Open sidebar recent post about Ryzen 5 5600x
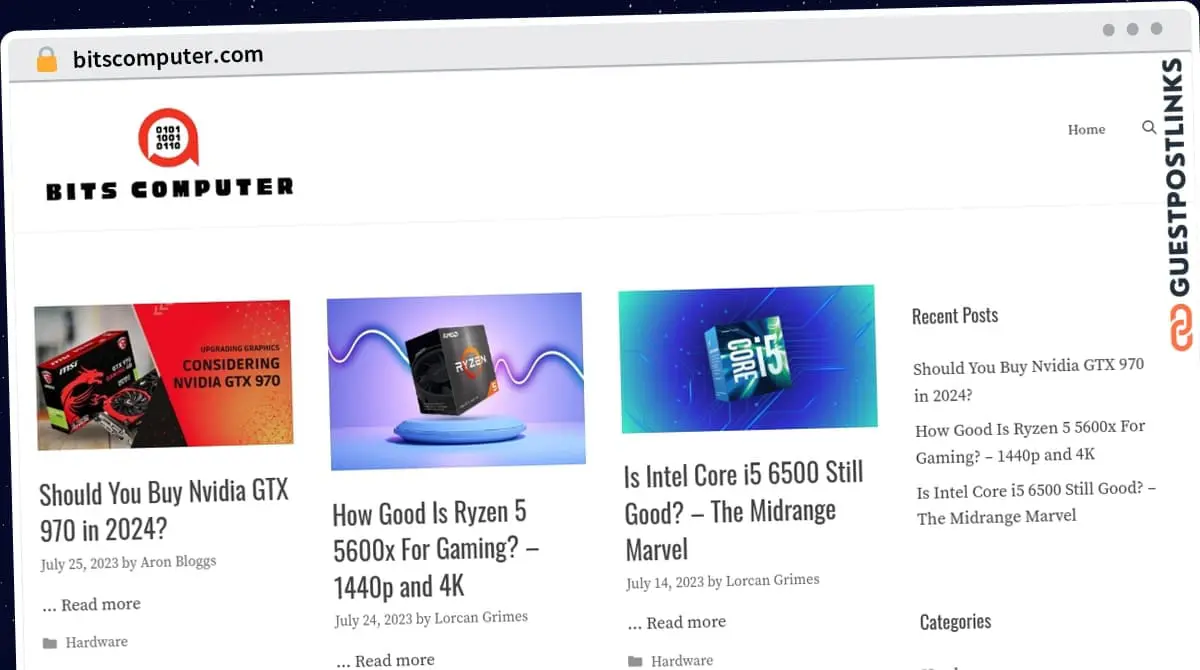The width and height of the screenshot is (1200, 670). 1030,441
